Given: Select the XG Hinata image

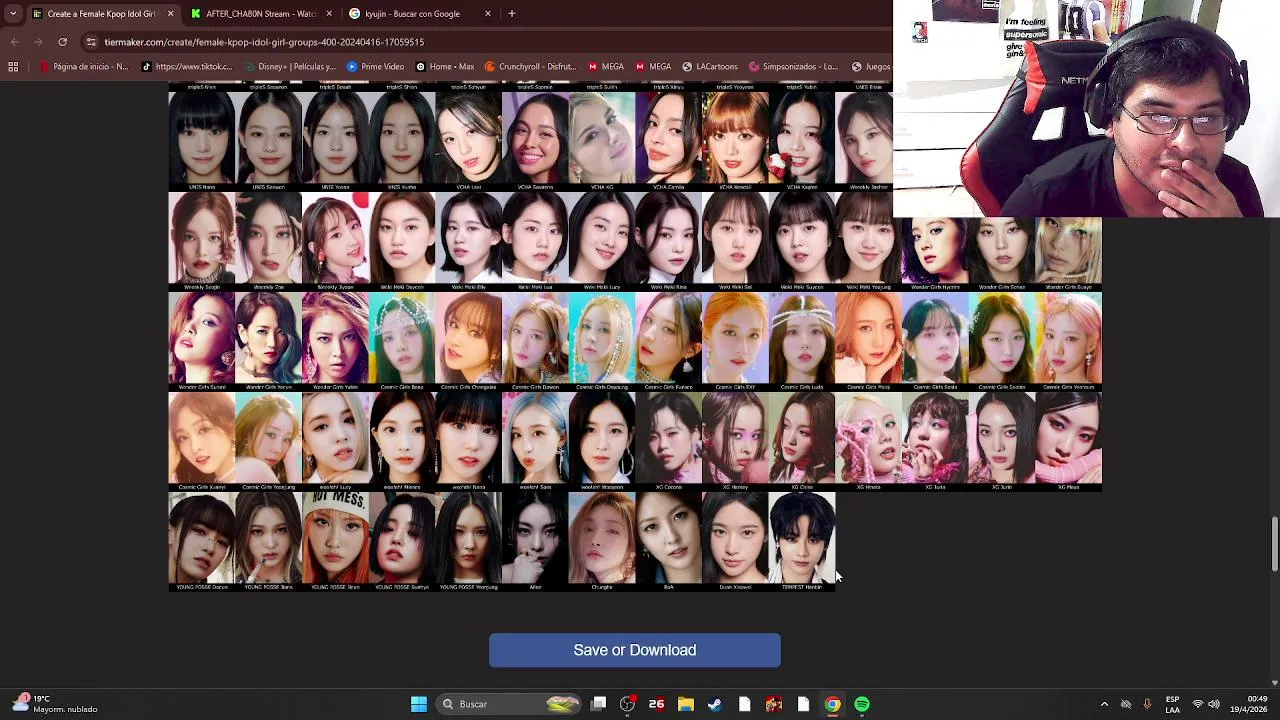Looking at the screenshot, I should tap(868, 441).
